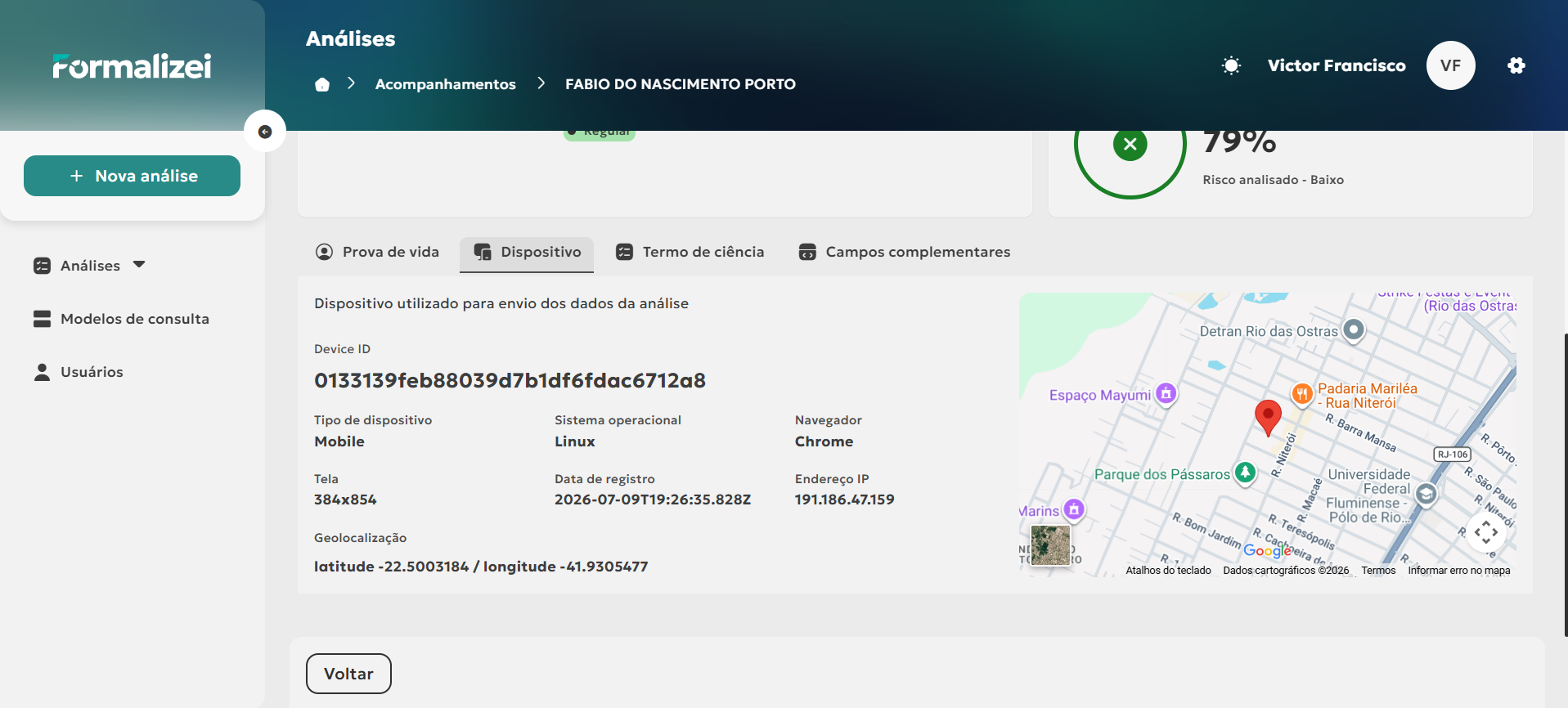This screenshot has height=708, width=1568.
Task: Click latitude / longitude geolocation value
Action: (x=481, y=567)
